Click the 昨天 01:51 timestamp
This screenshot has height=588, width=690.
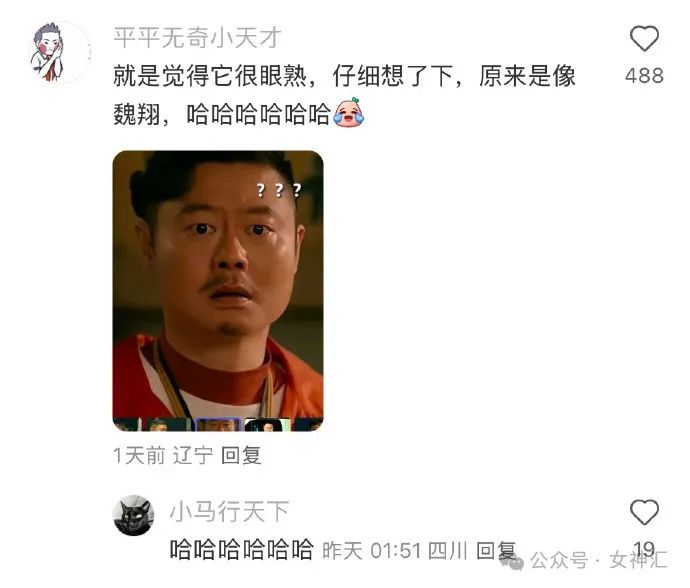pyautogui.click(x=372, y=551)
